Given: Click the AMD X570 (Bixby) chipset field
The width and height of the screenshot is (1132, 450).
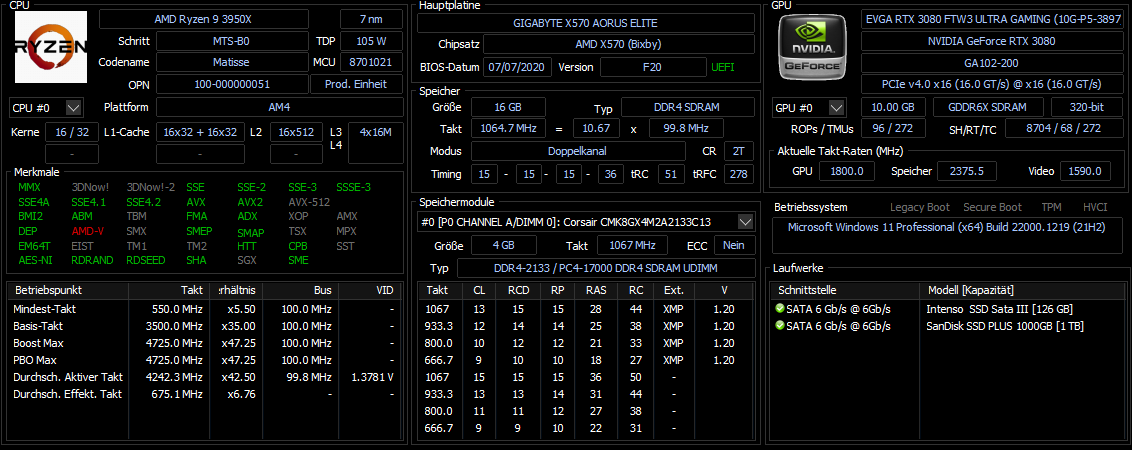Looking at the screenshot, I should [x=619, y=45].
